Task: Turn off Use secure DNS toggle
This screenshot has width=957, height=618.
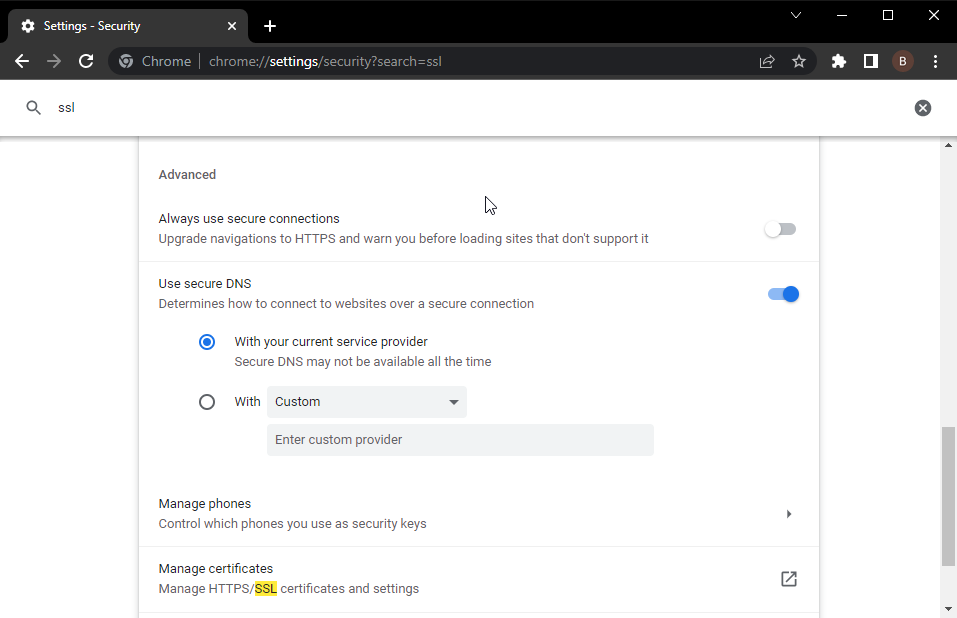Action: click(784, 294)
